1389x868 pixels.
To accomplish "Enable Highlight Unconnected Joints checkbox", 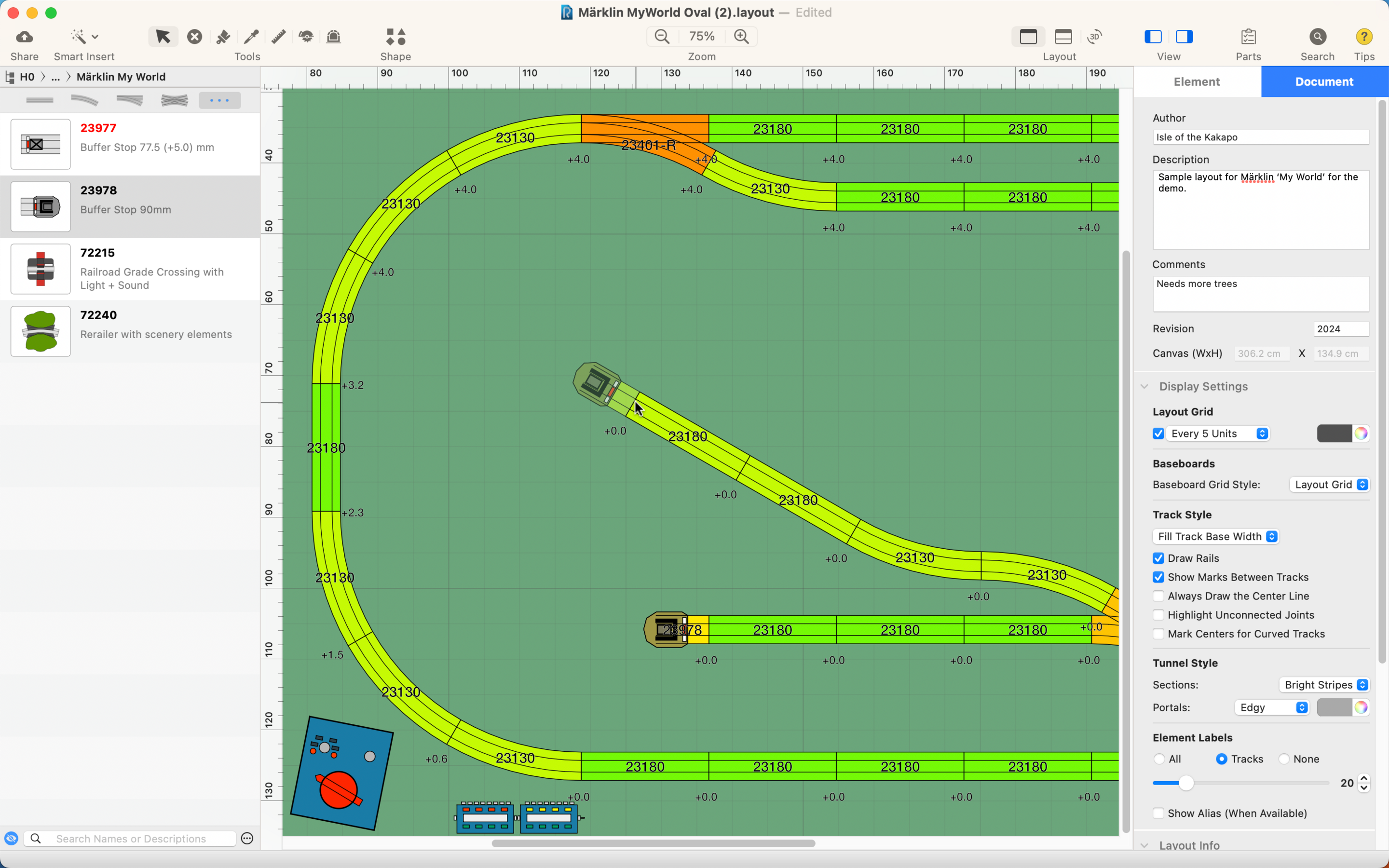I will pos(1158,615).
